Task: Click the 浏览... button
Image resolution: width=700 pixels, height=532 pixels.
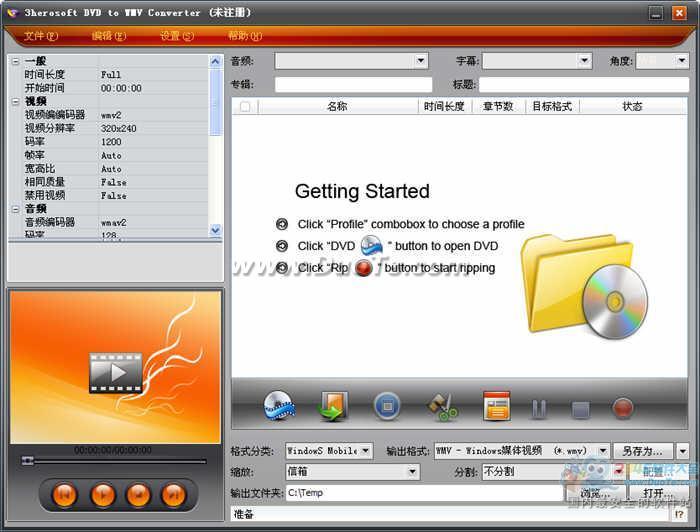Action: coord(596,493)
